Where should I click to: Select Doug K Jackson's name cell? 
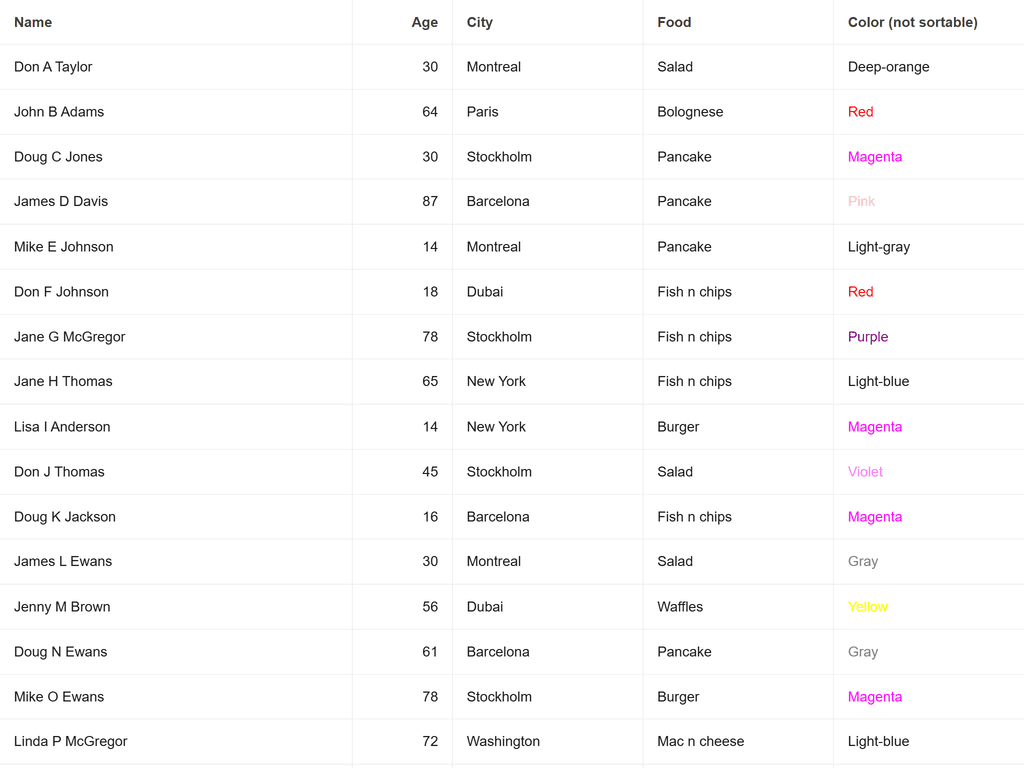coord(65,517)
